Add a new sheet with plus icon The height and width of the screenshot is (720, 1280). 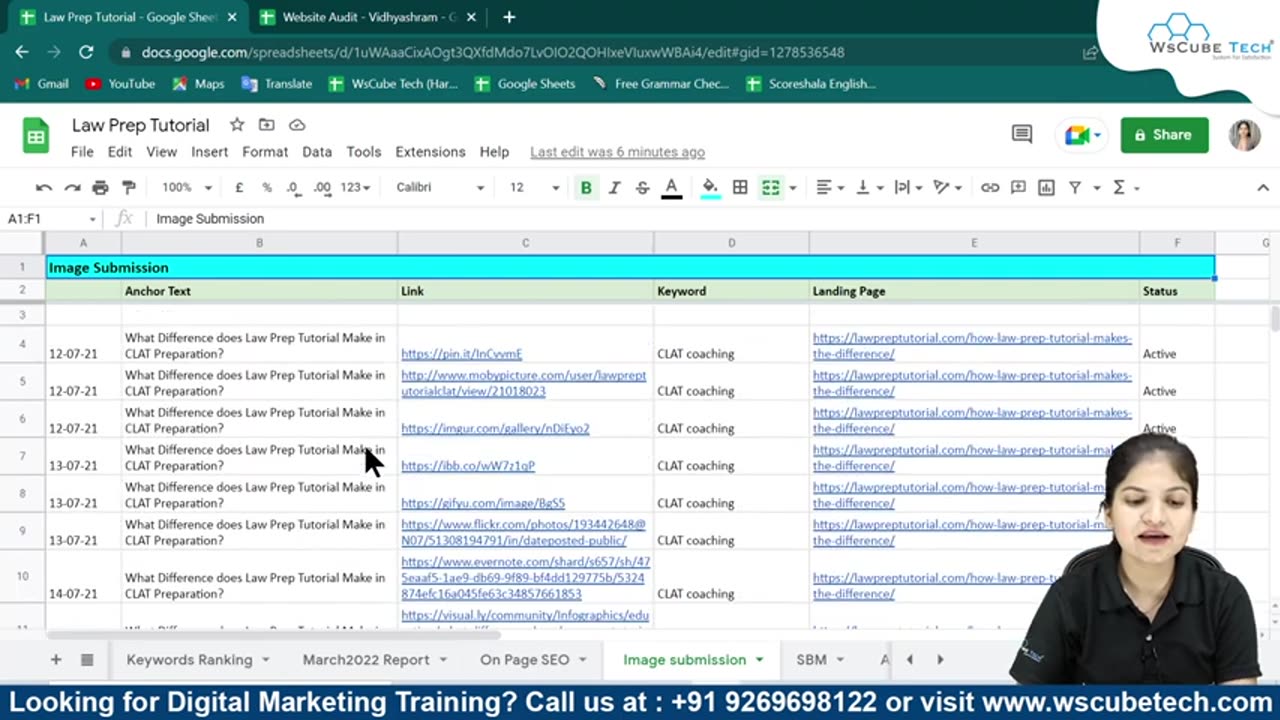pos(56,660)
